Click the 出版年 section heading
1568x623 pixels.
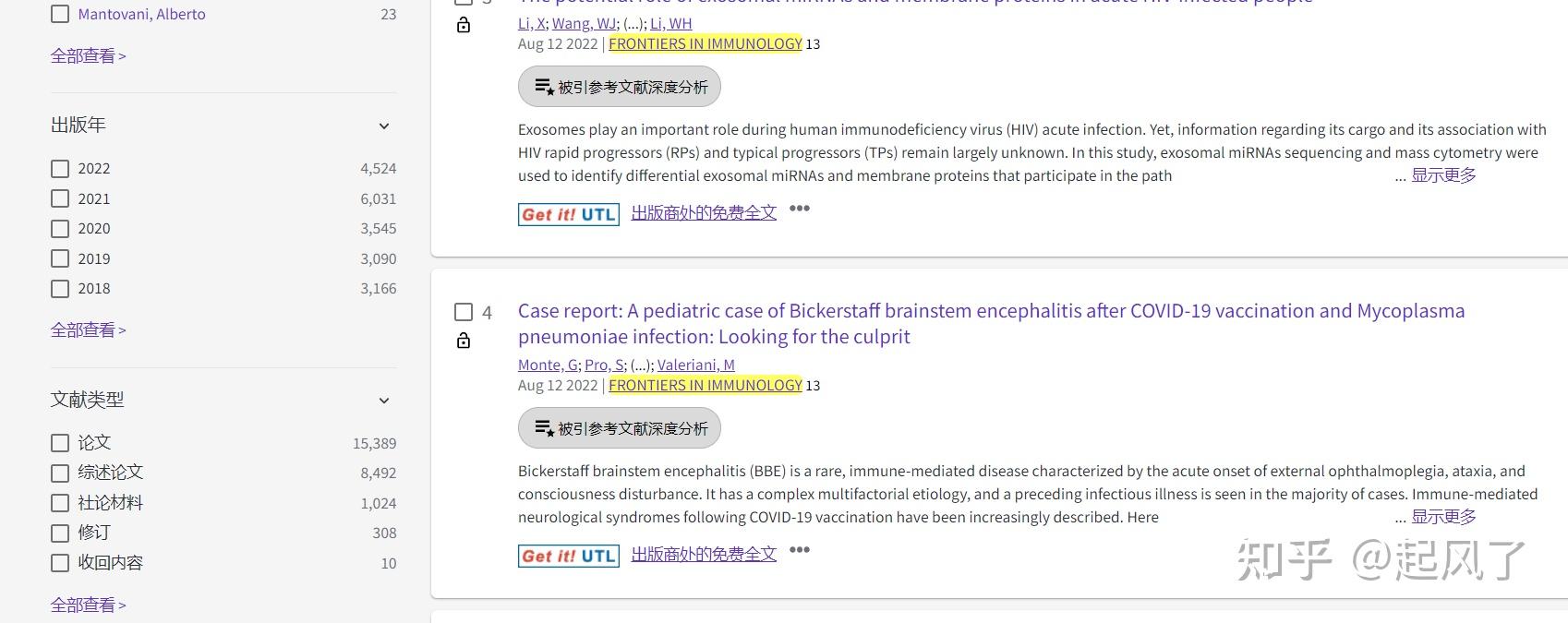tap(78, 125)
